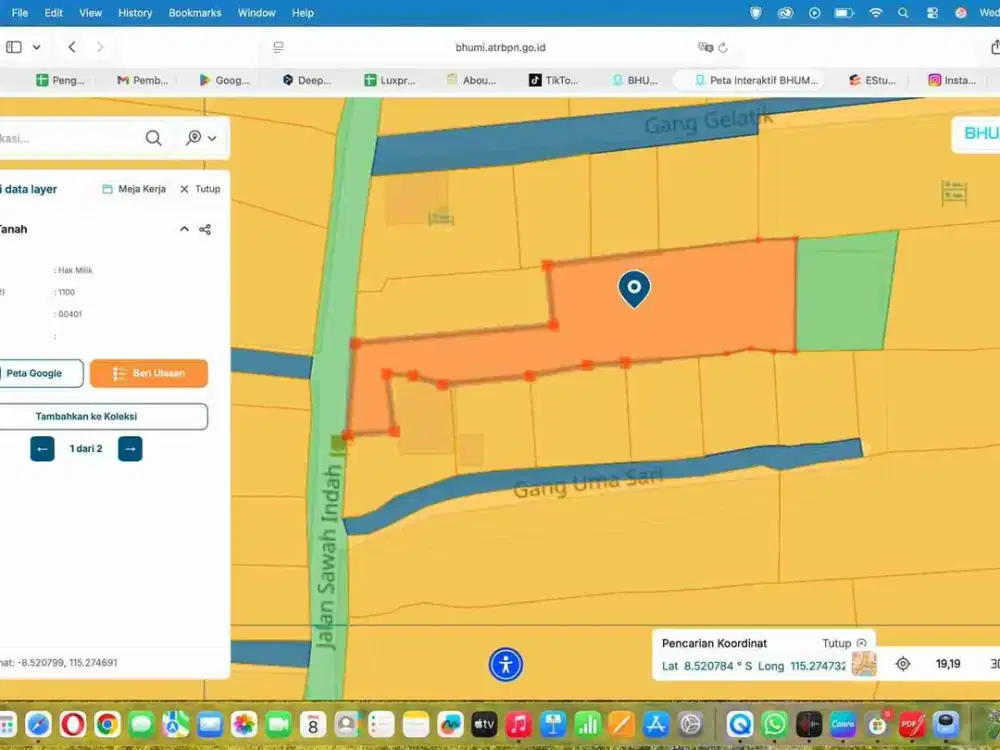This screenshot has width=1000, height=750.
Task: Click the share icon beside Tanah
Action: pos(205,229)
